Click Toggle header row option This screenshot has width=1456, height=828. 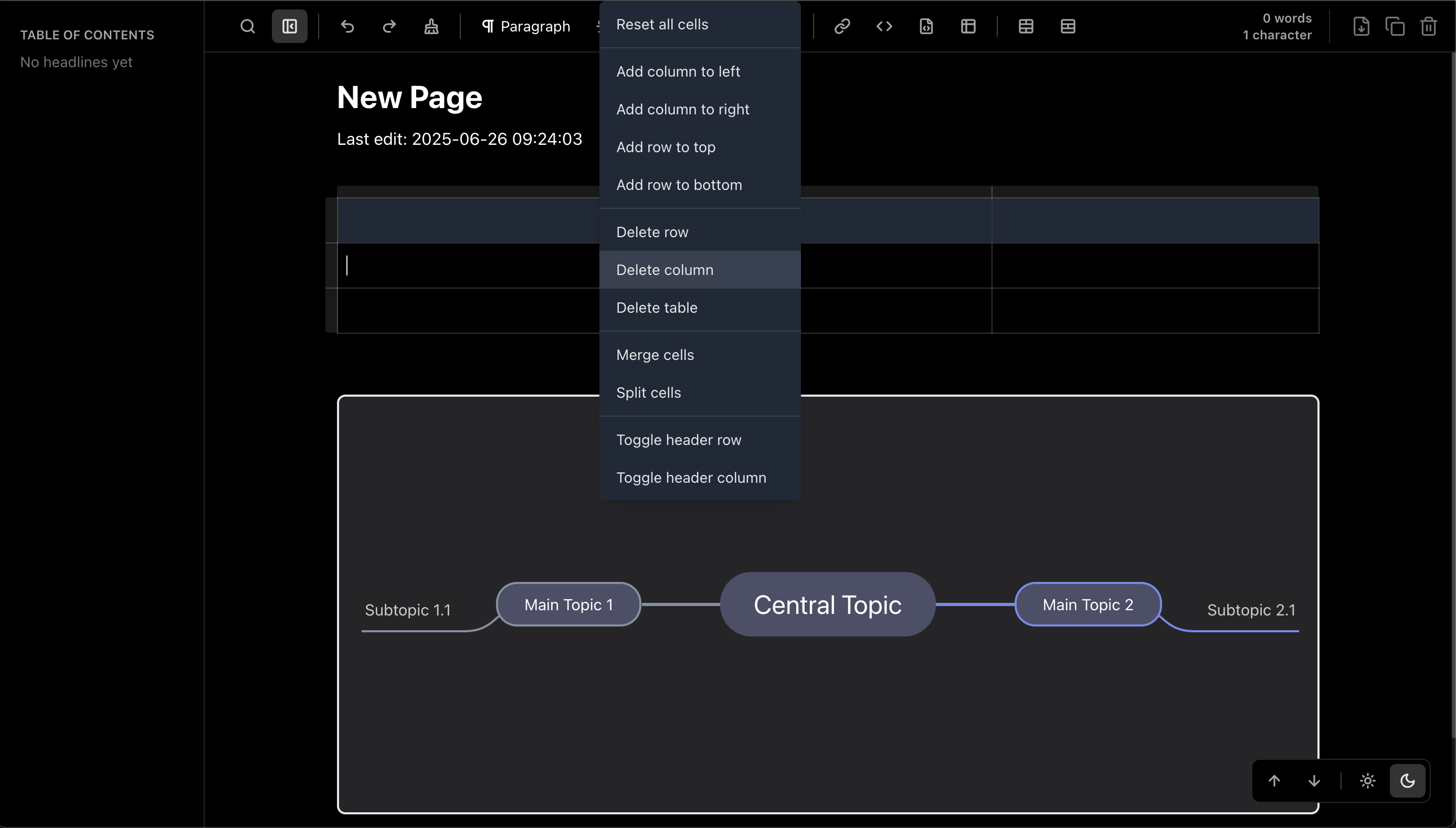679,440
